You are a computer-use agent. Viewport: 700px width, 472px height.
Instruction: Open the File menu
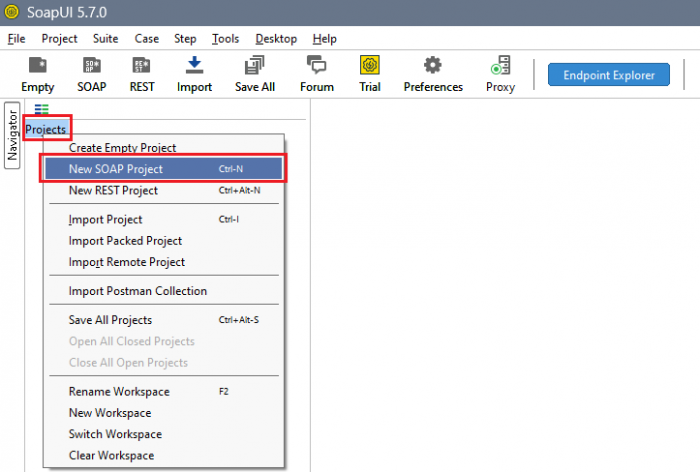(x=16, y=39)
